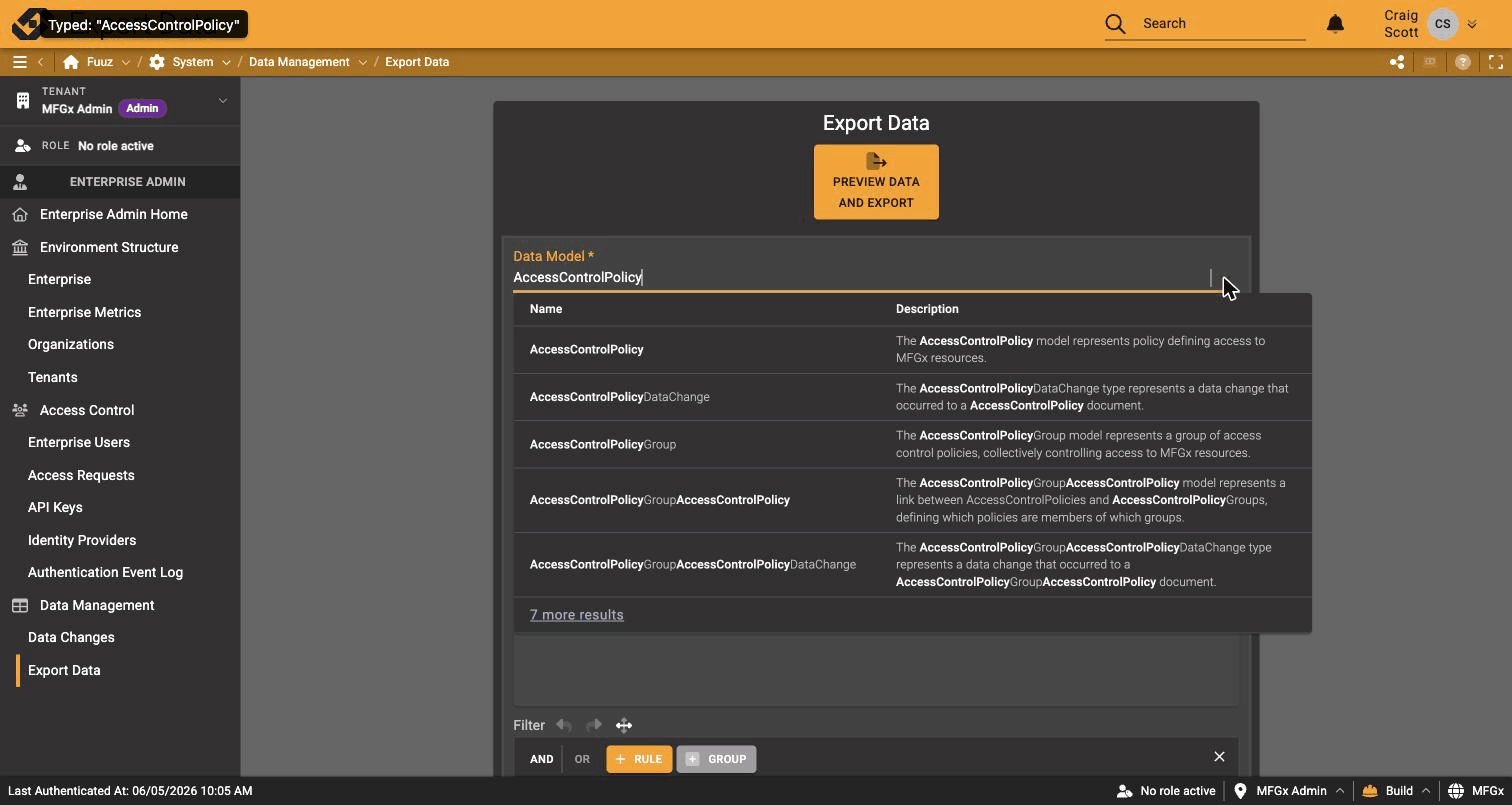Open Enterprise item in sidebar
The image size is (1512, 805).
(59, 279)
